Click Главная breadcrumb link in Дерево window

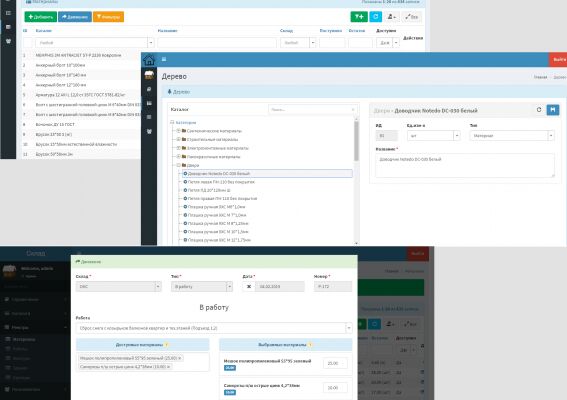(x=540, y=77)
